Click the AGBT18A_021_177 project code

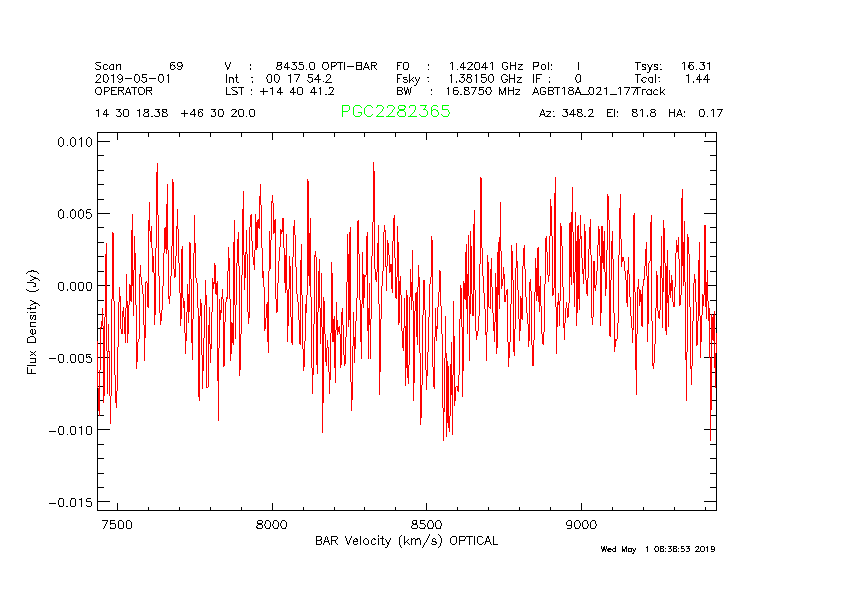click(x=598, y=90)
